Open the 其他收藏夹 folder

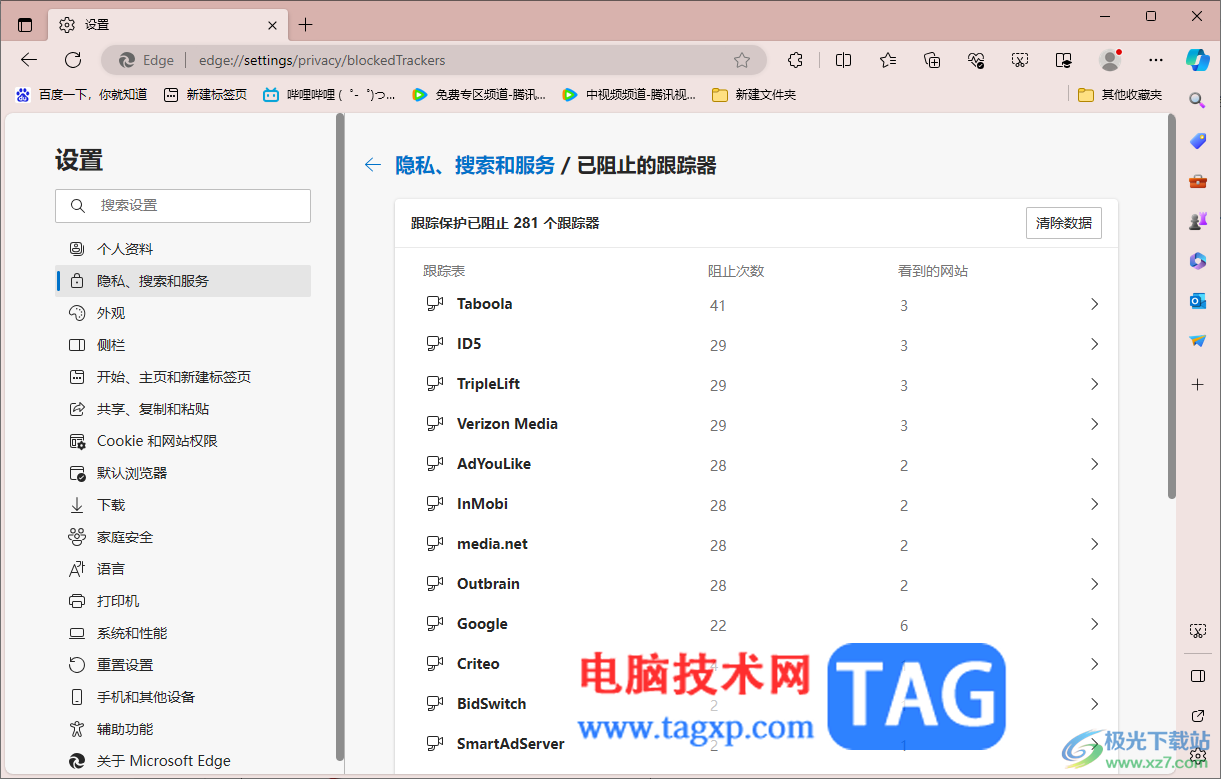pyautogui.click(x=1121, y=95)
